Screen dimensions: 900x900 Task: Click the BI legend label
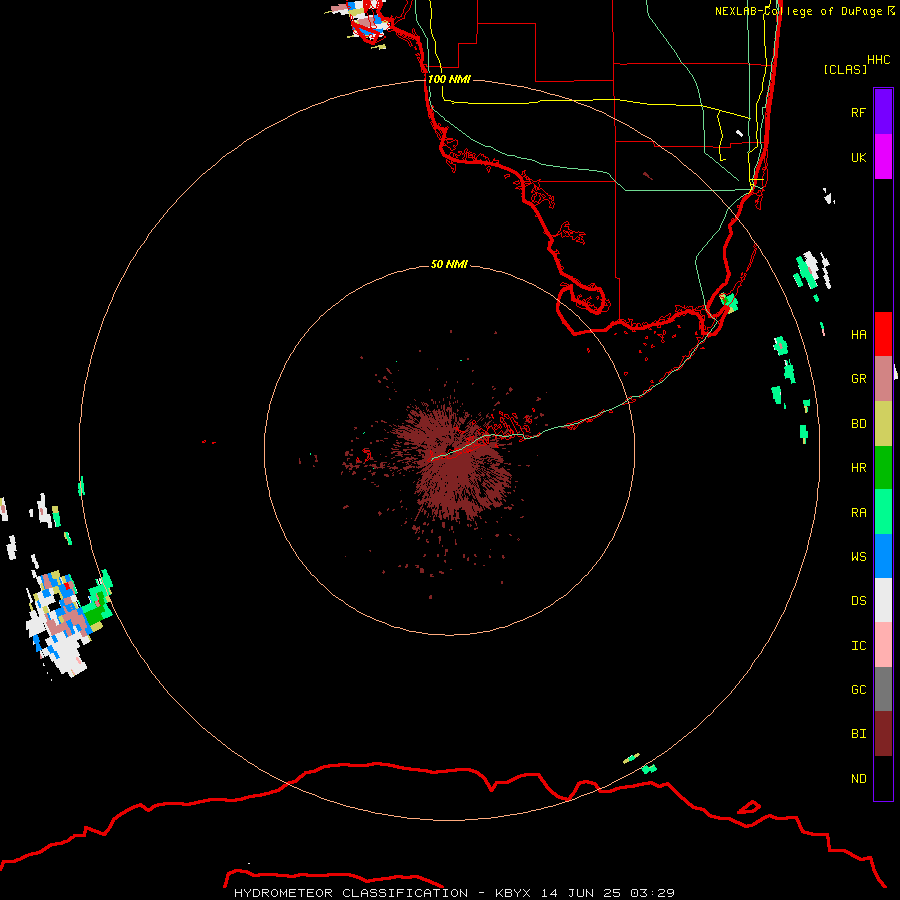point(858,734)
